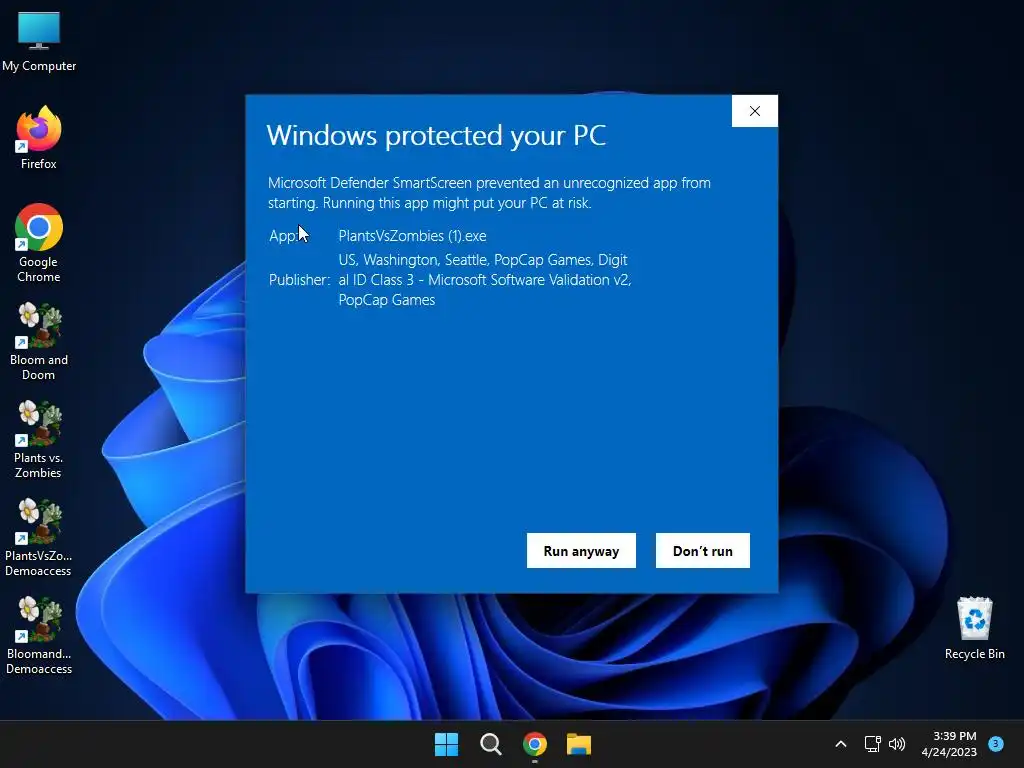1024x768 pixels.
Task: Select the Google Chrome desktop shortcut
Action: click(39, 243)
